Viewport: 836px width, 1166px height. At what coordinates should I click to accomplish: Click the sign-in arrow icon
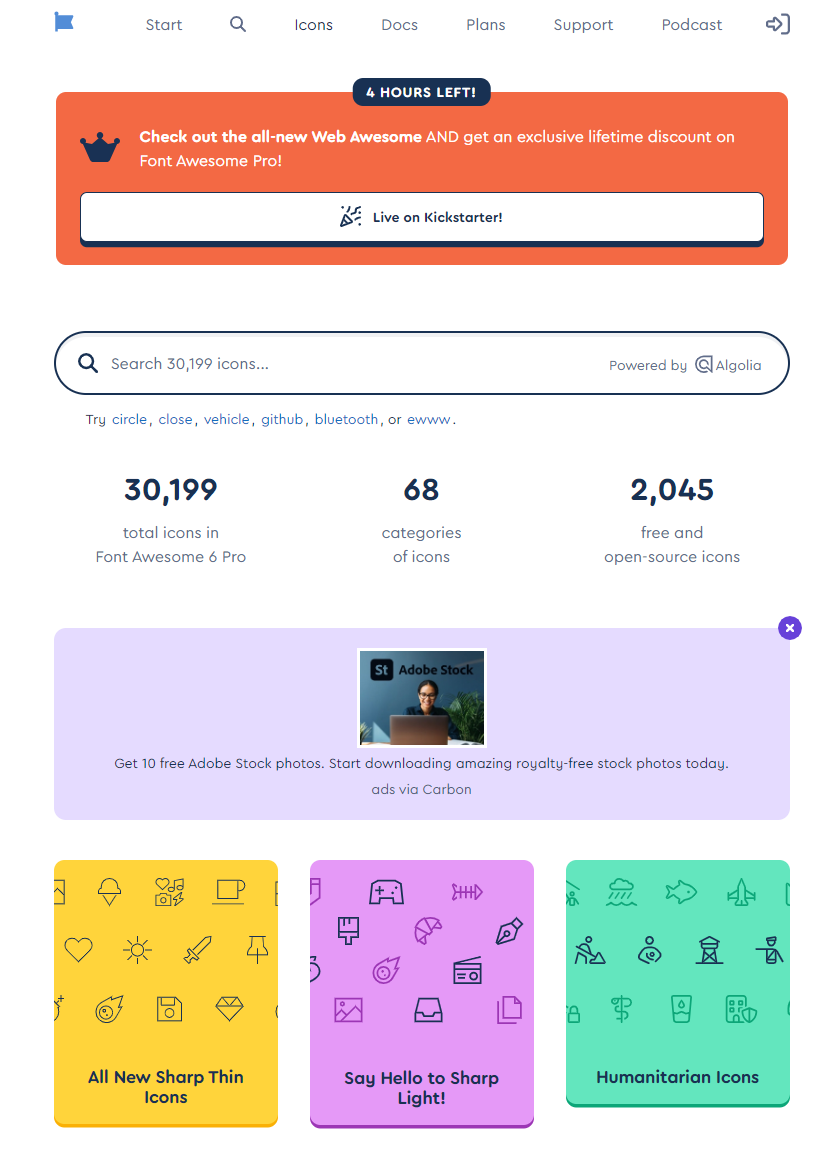pos(777,24)
